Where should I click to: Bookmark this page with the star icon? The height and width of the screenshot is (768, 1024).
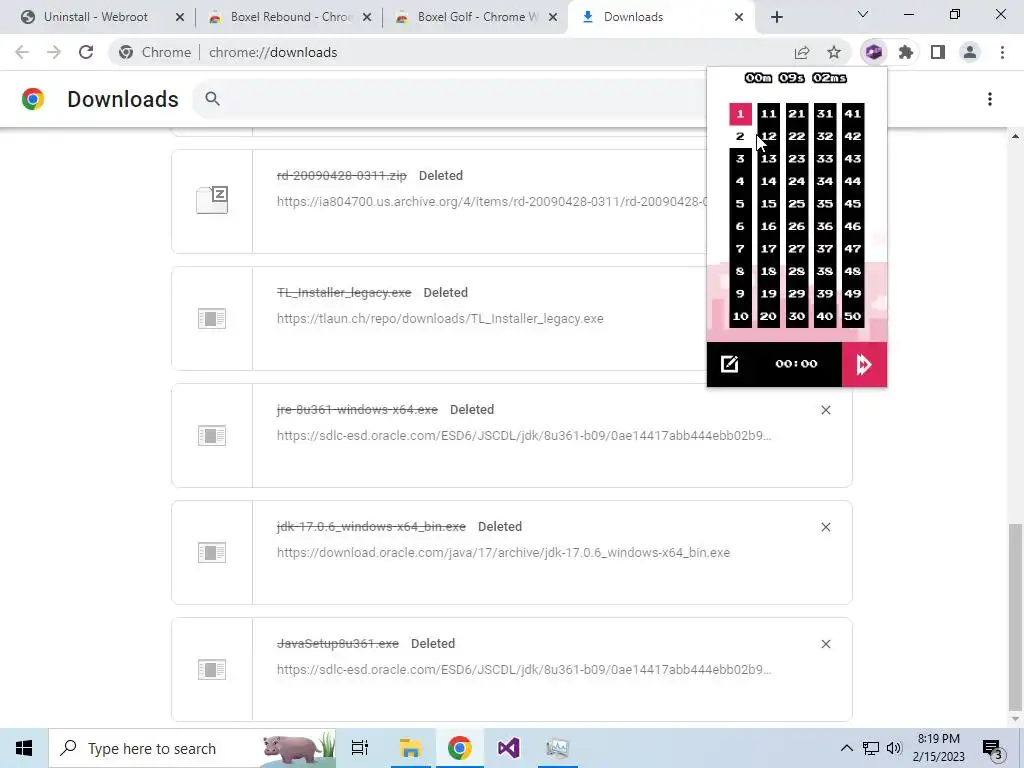[834, 52]
